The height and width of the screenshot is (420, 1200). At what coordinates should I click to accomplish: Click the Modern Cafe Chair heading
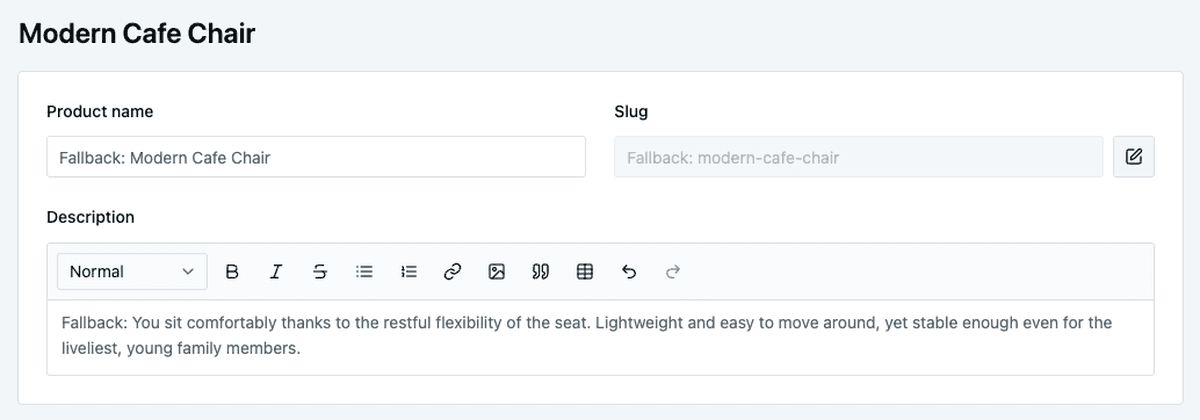[137, 34]
